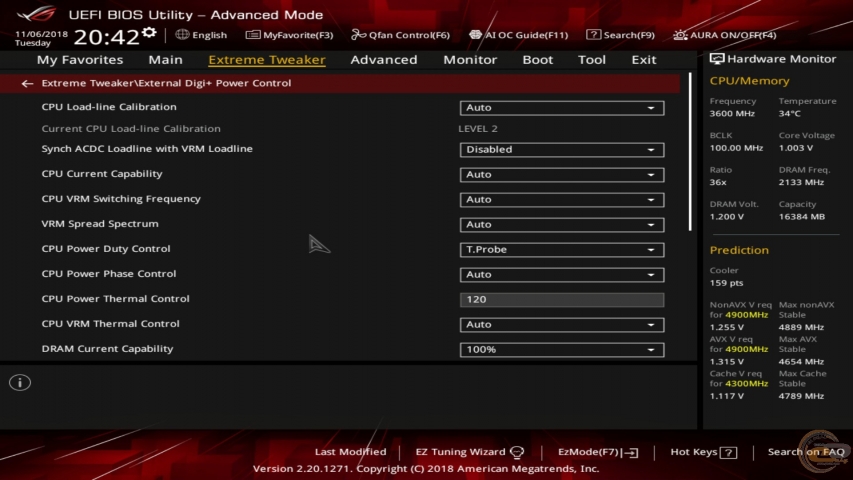Viewport: 853px width, 480px height.
Task: Open the Monitor tab
Action: click(x=470, y=60)
